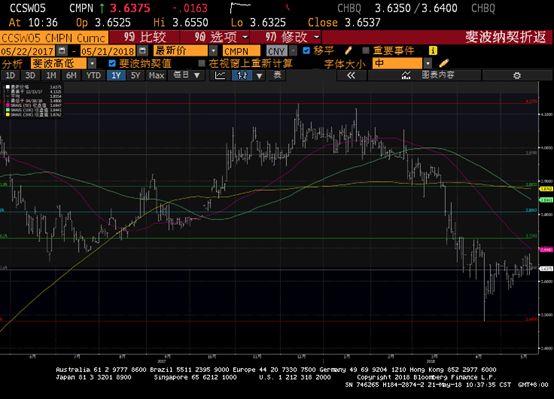Screen dimensions: 554x399
Task: Toggle the 斐波纳契值 checkbox
Action: point(112,63)
